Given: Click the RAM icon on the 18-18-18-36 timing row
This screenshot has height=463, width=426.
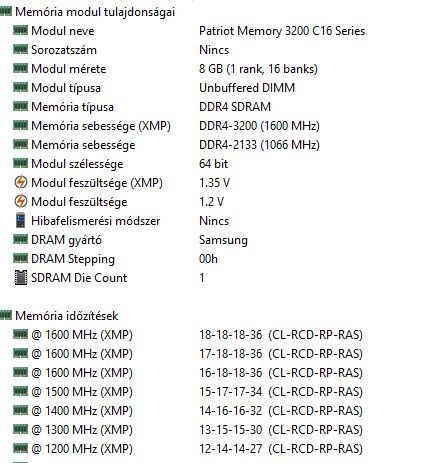Looking at the screenshot, I should click(x=20, y=334).
